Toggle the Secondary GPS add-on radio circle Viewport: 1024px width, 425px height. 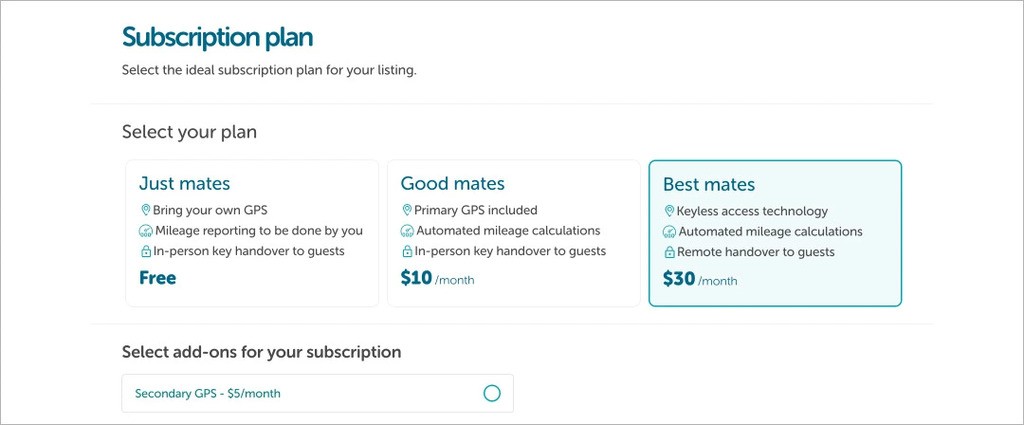point(492,393)
